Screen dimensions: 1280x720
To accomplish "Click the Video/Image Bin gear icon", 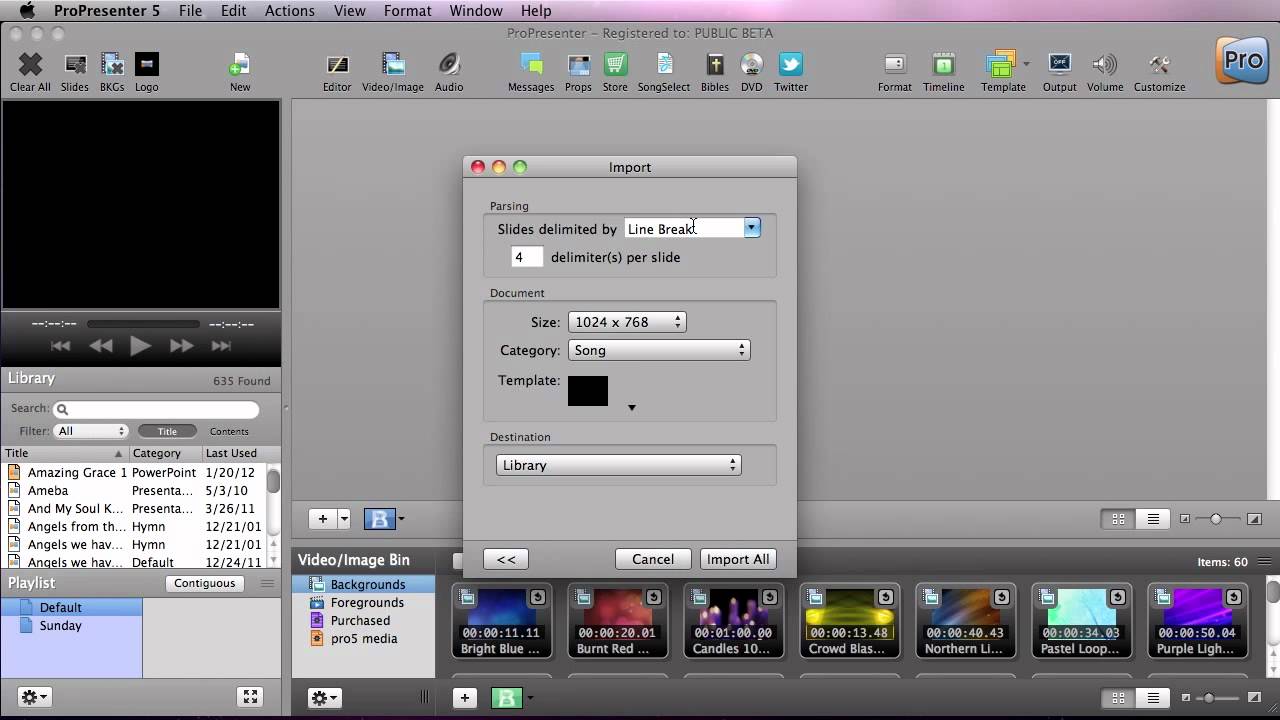I will click(324, 698).
